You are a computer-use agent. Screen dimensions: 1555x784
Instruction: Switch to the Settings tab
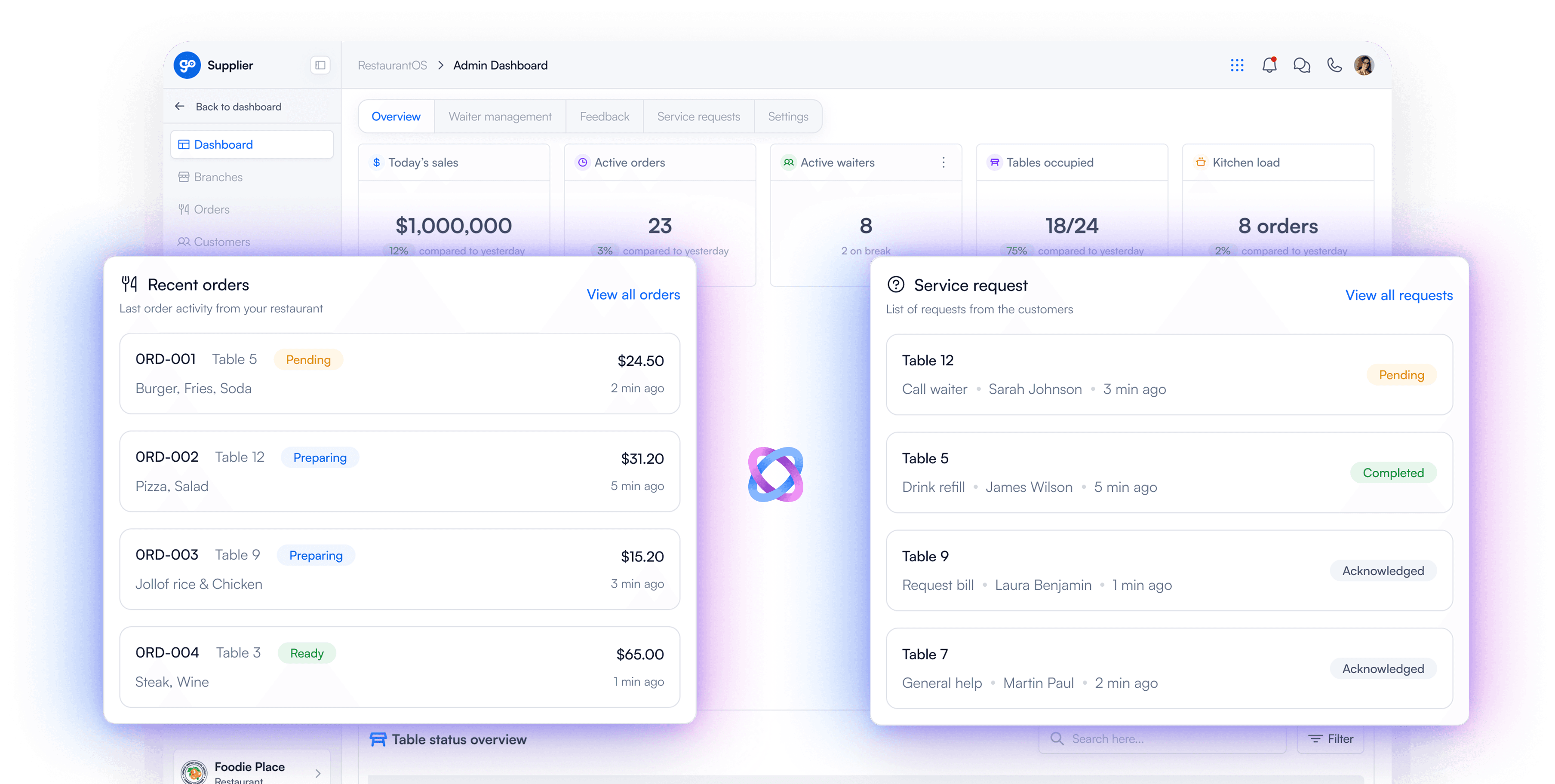pyautogui.click(x=788, y=116)
